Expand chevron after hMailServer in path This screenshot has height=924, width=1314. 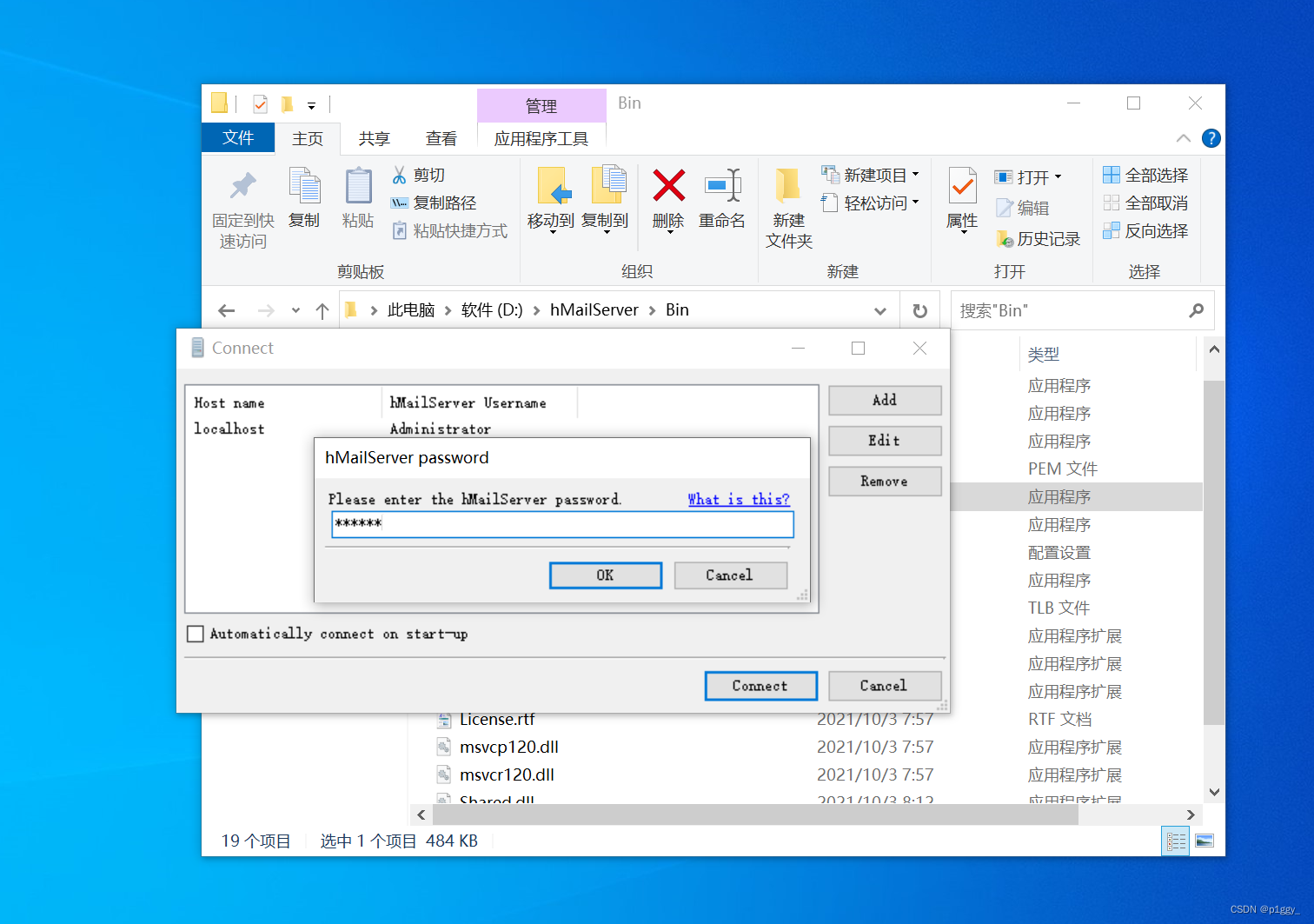click(652, 310)
